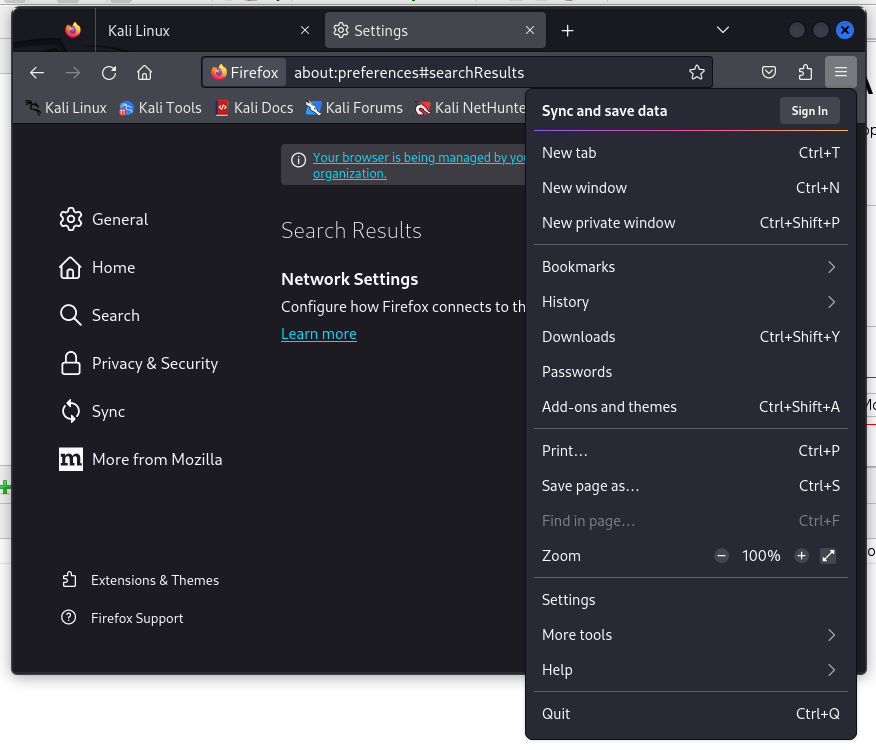Choose New window from the menu
The width and height of the screenshot is (876, 750).
(691, 188)
